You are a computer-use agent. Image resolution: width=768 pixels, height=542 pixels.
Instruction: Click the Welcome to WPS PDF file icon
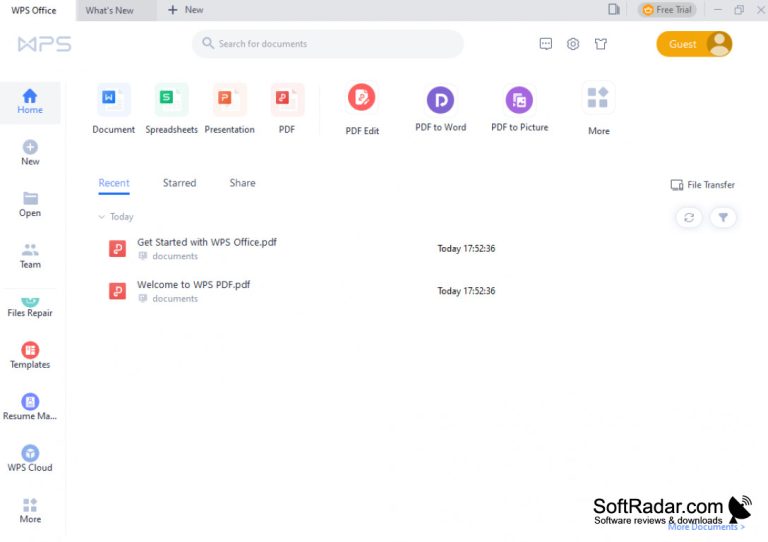(x=118, y=291)
